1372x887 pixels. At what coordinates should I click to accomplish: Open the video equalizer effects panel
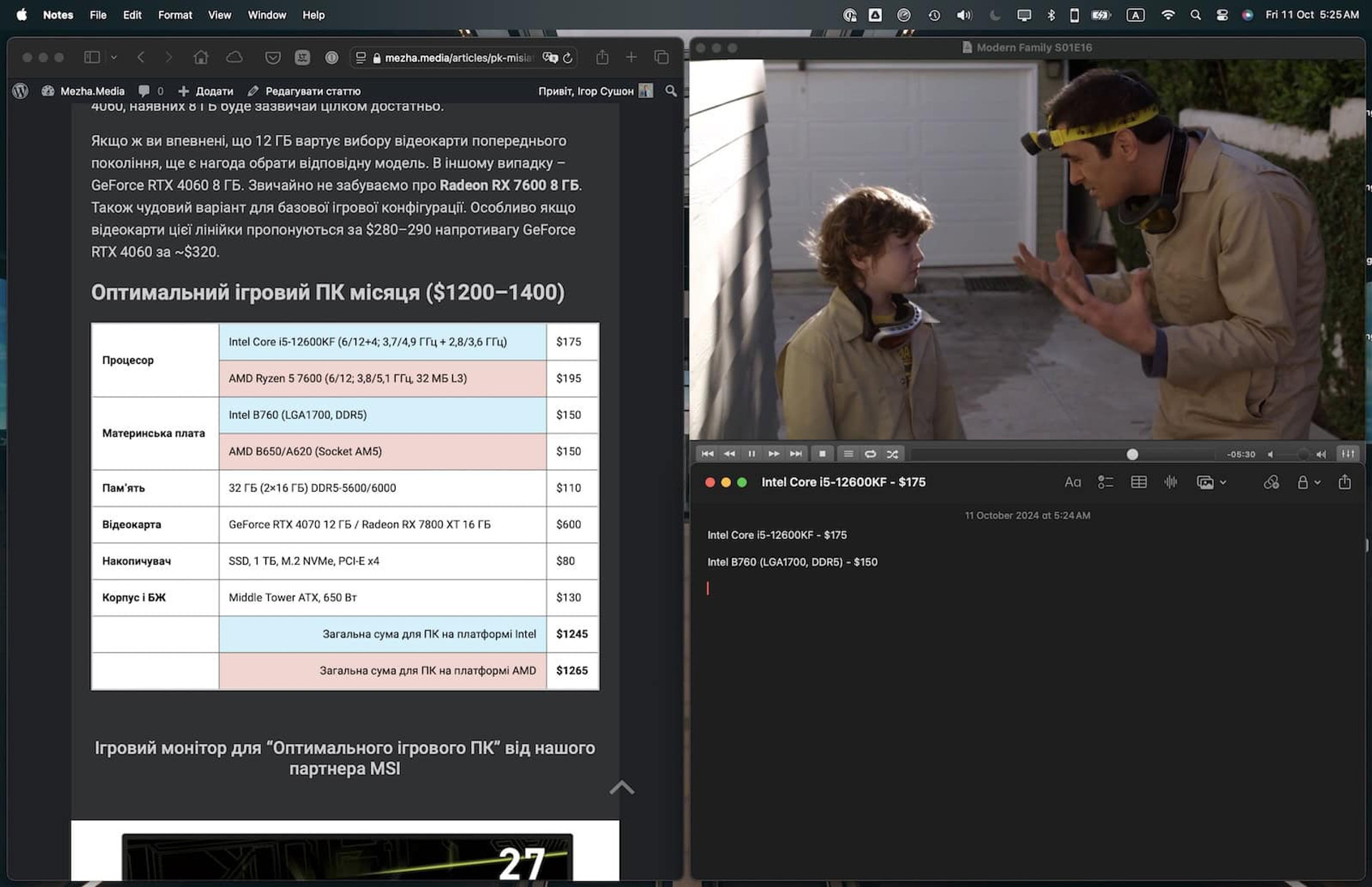(1348, 454)
